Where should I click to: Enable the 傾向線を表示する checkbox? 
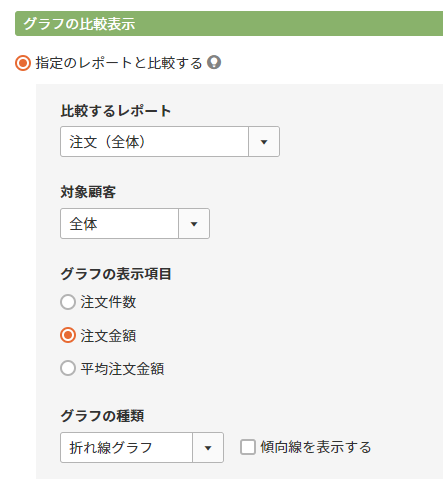[x=248, y=447]
